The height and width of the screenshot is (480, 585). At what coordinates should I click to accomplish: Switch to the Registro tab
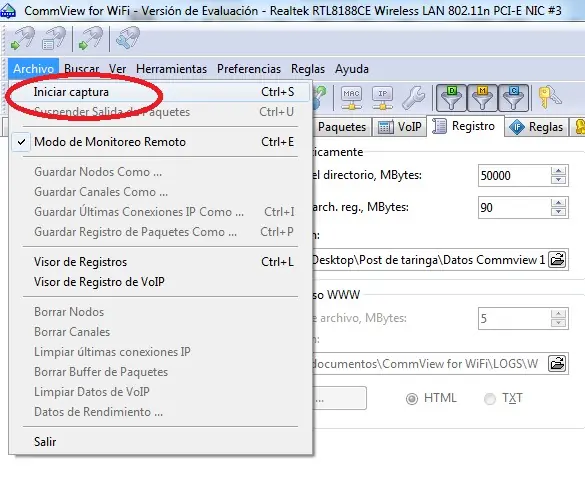pyautogui.click(x=466, y=126)
